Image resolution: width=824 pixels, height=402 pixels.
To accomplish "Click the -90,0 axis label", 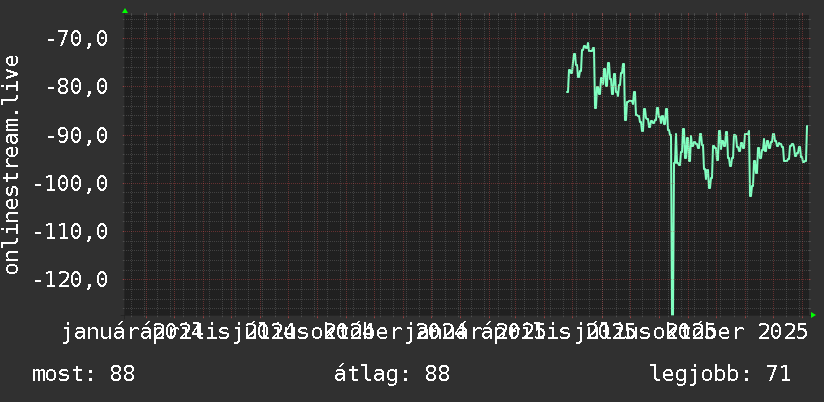I will tap(77, 135).
